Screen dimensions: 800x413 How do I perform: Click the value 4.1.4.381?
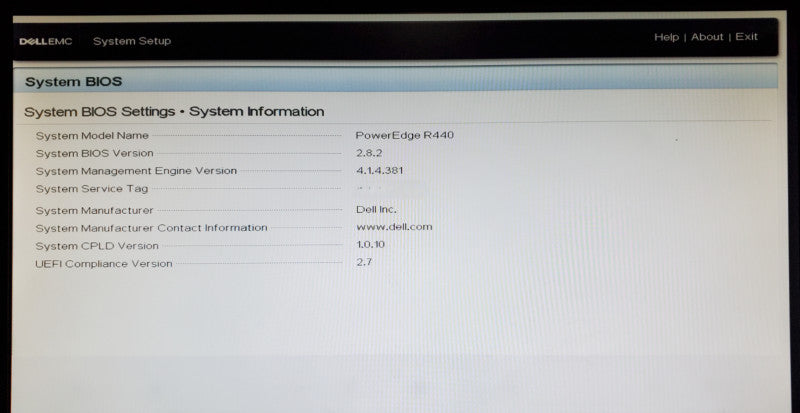click(380, 171)
